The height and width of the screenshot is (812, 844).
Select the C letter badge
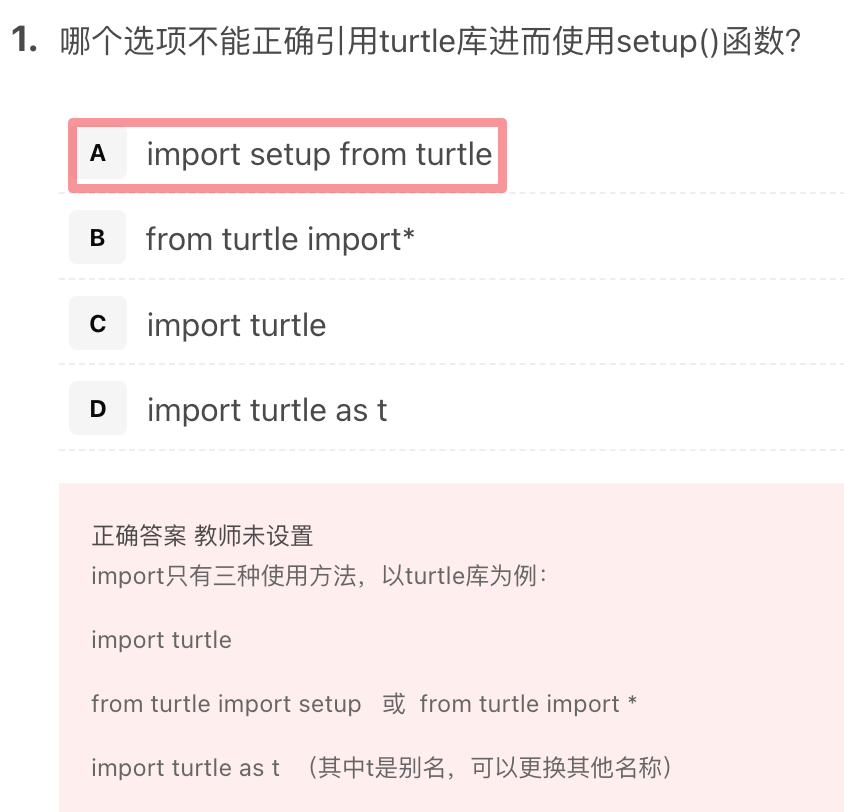[x=98, y=323]
